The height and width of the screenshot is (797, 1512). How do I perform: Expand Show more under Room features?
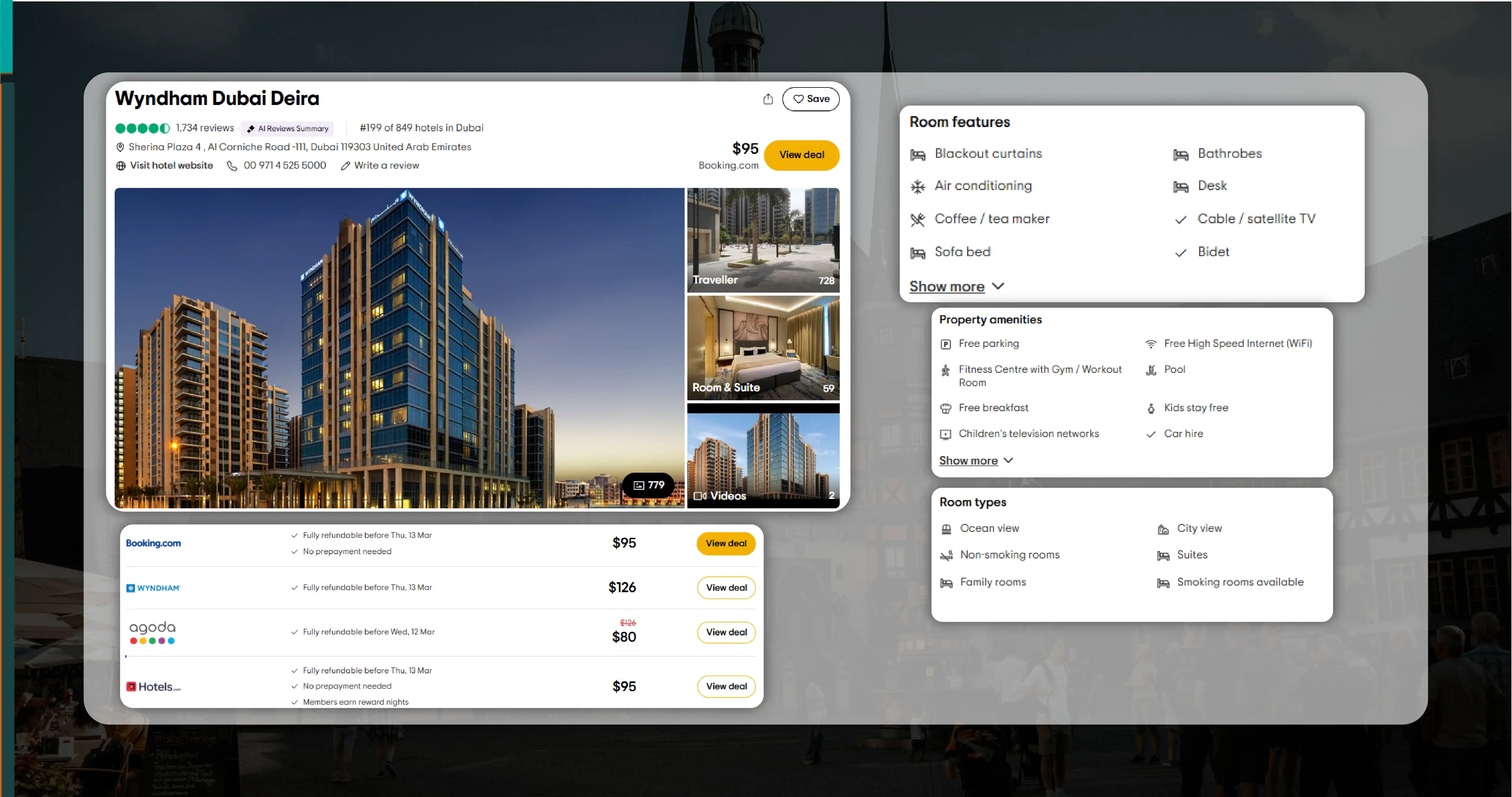coord(947,286)
